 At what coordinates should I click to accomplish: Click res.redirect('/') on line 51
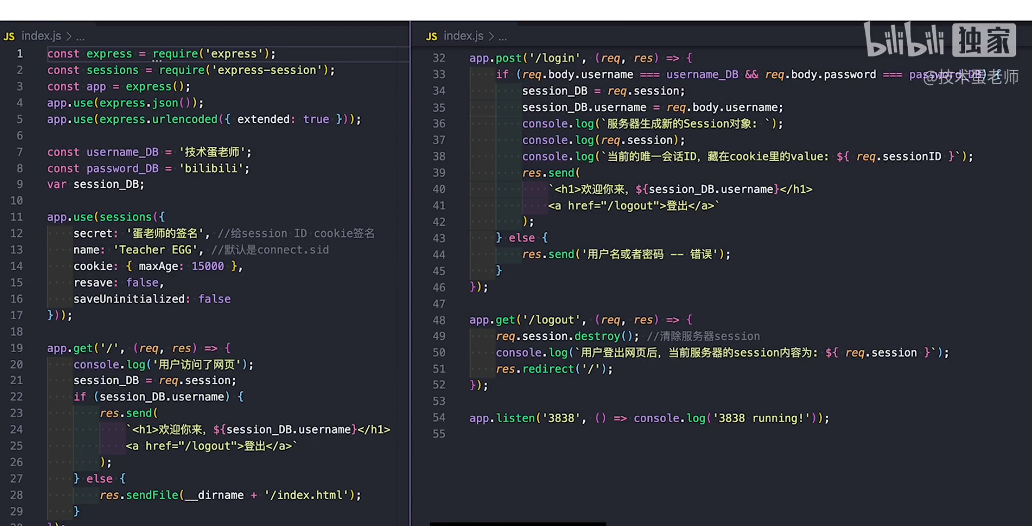[x=551, y=369]
